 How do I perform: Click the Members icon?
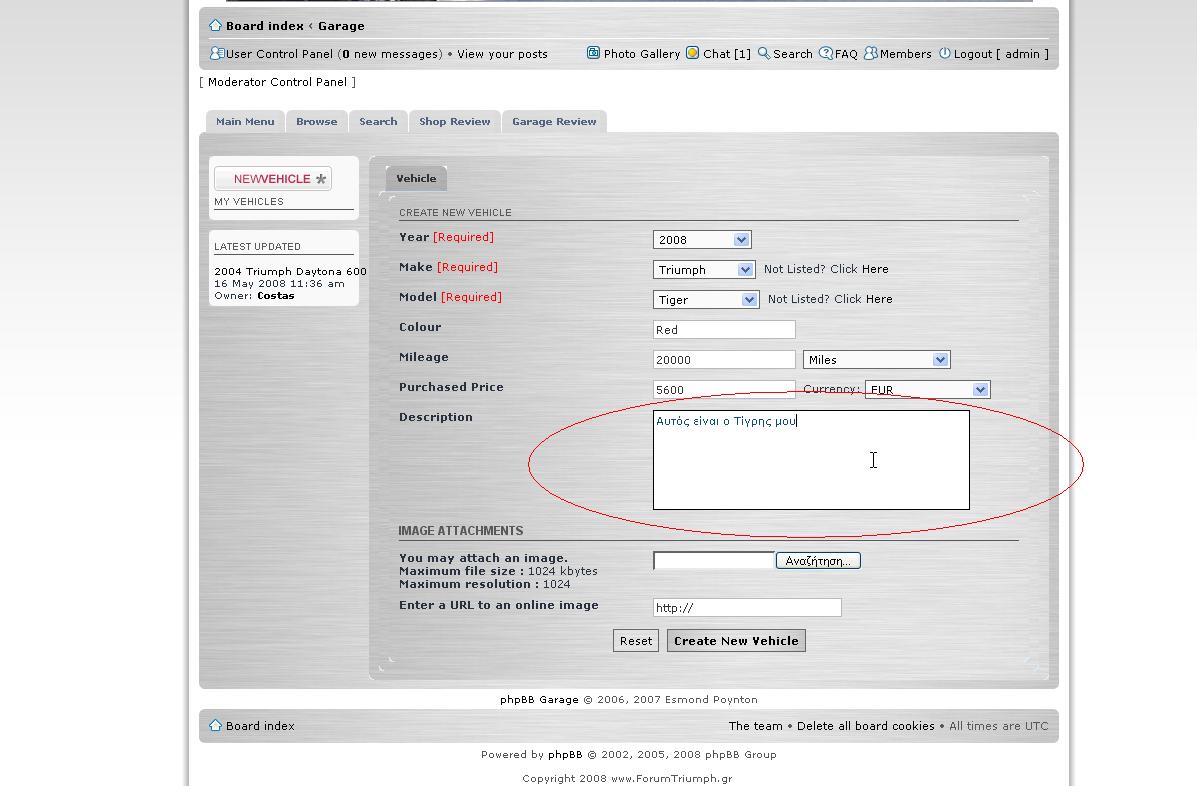tap(870, 54)
